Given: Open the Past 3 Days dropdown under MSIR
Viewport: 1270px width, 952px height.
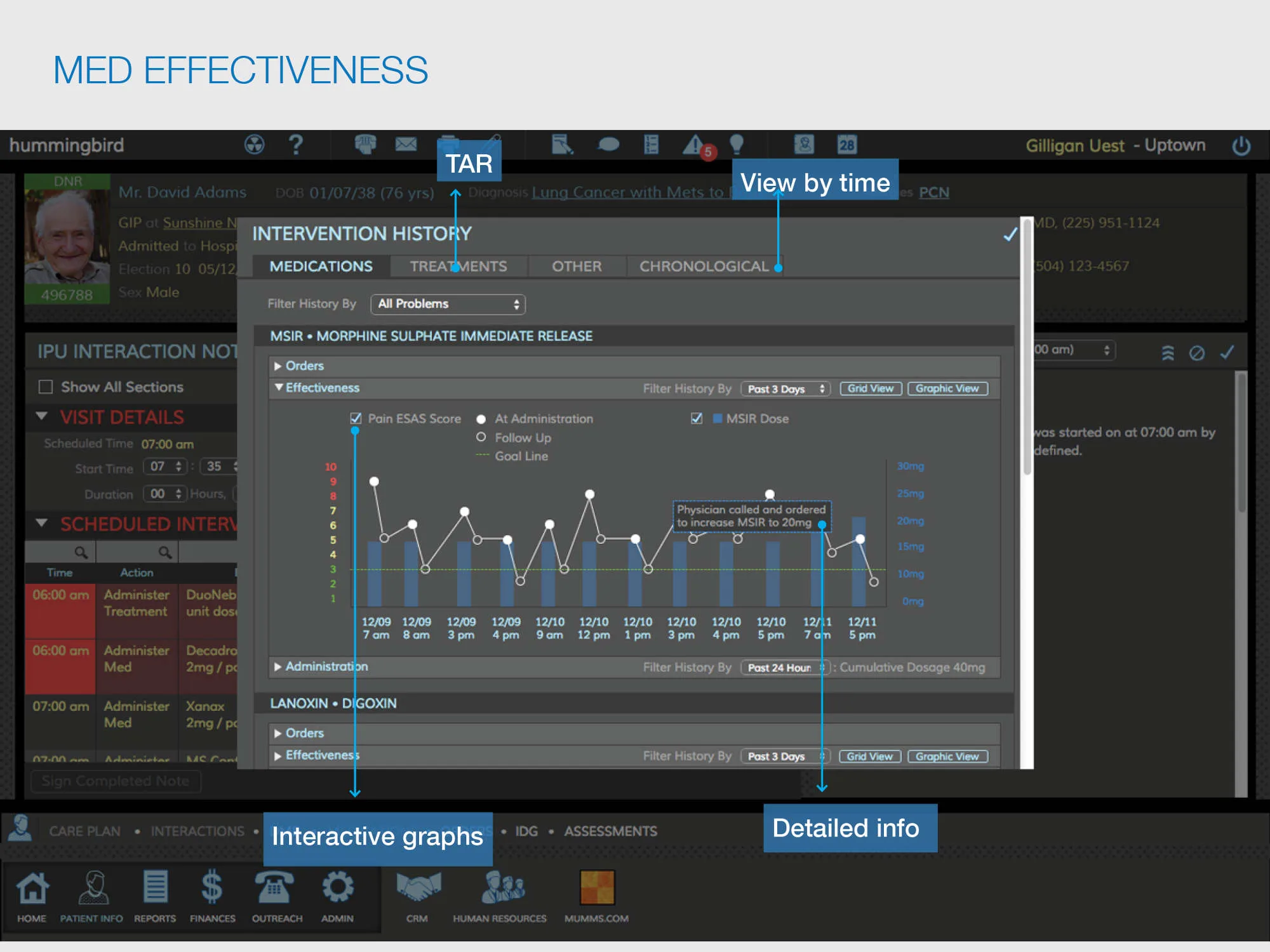Looking at the screenshot, I should (785, 388).
